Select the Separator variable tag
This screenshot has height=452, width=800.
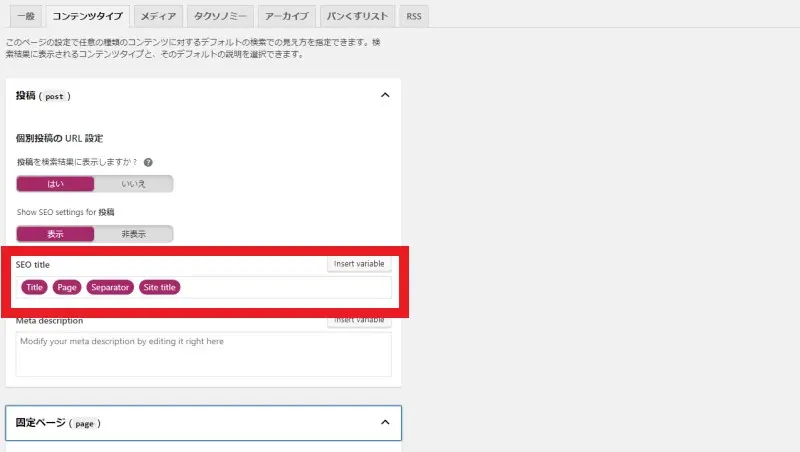(x=110, y=287)
